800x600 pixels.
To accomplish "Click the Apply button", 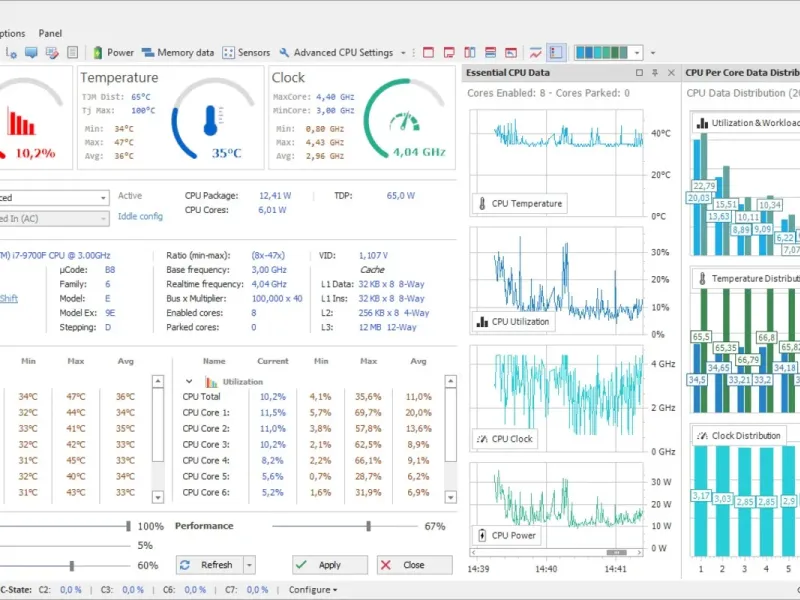I will 329,565.
